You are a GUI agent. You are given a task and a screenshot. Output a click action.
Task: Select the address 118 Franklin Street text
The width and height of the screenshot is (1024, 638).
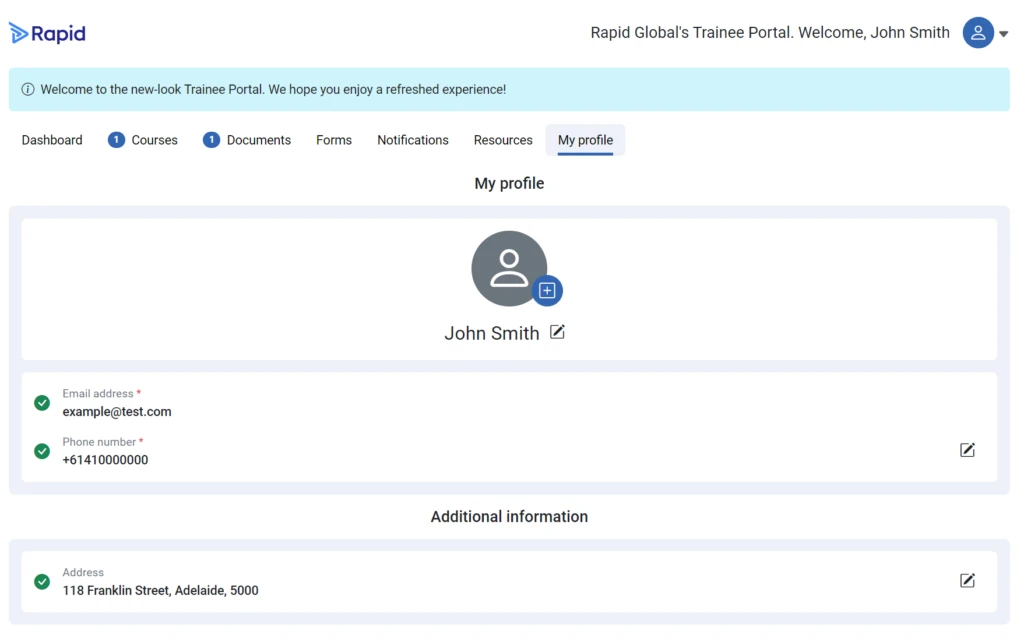pos(161,591)
